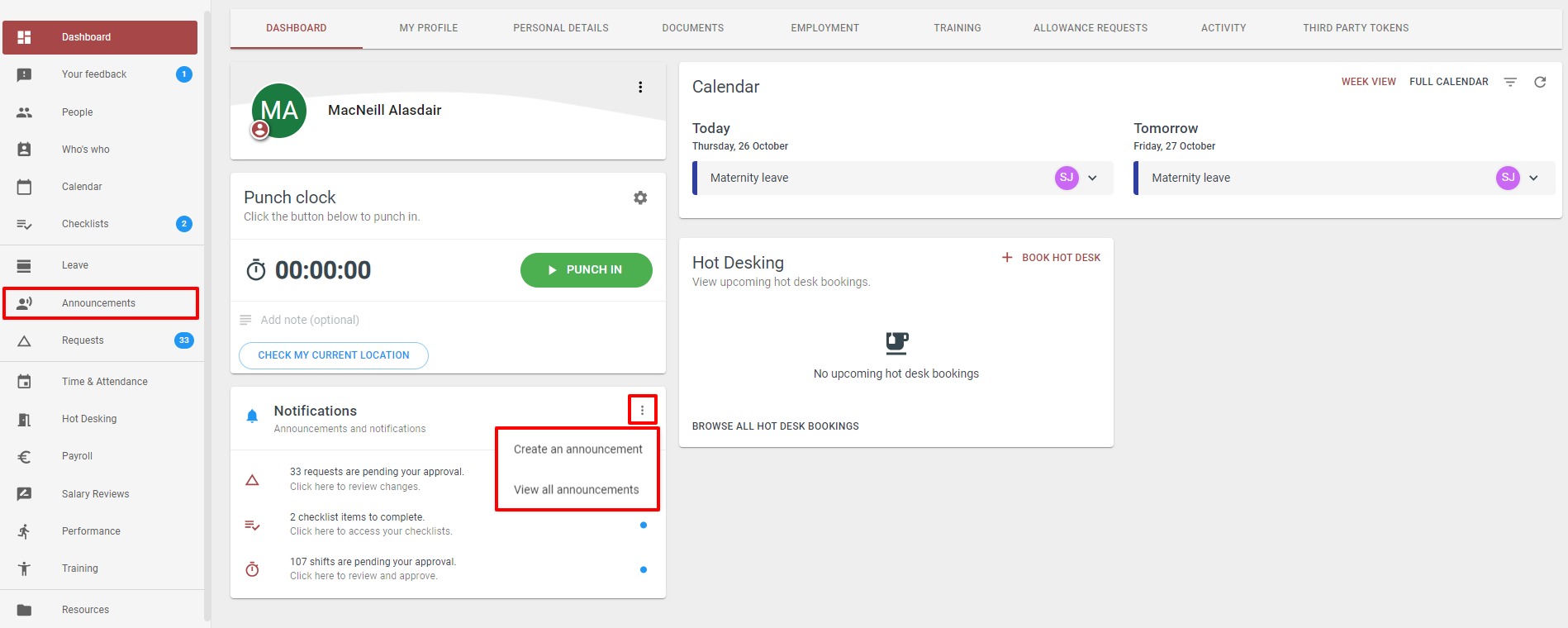Click SJ avatar on today's leave

(1067, 178)
